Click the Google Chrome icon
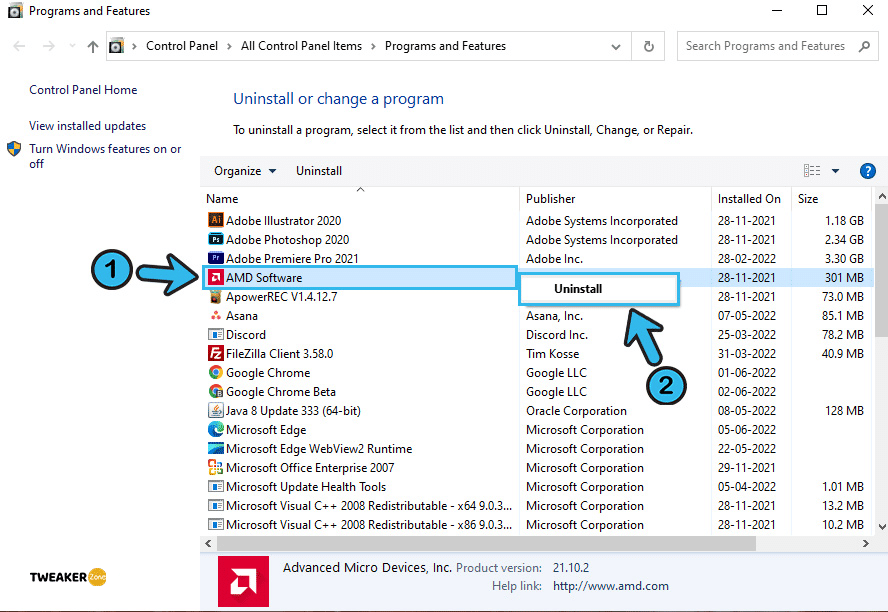This screenshot has height=612, width=888. (x=216, y=373)
